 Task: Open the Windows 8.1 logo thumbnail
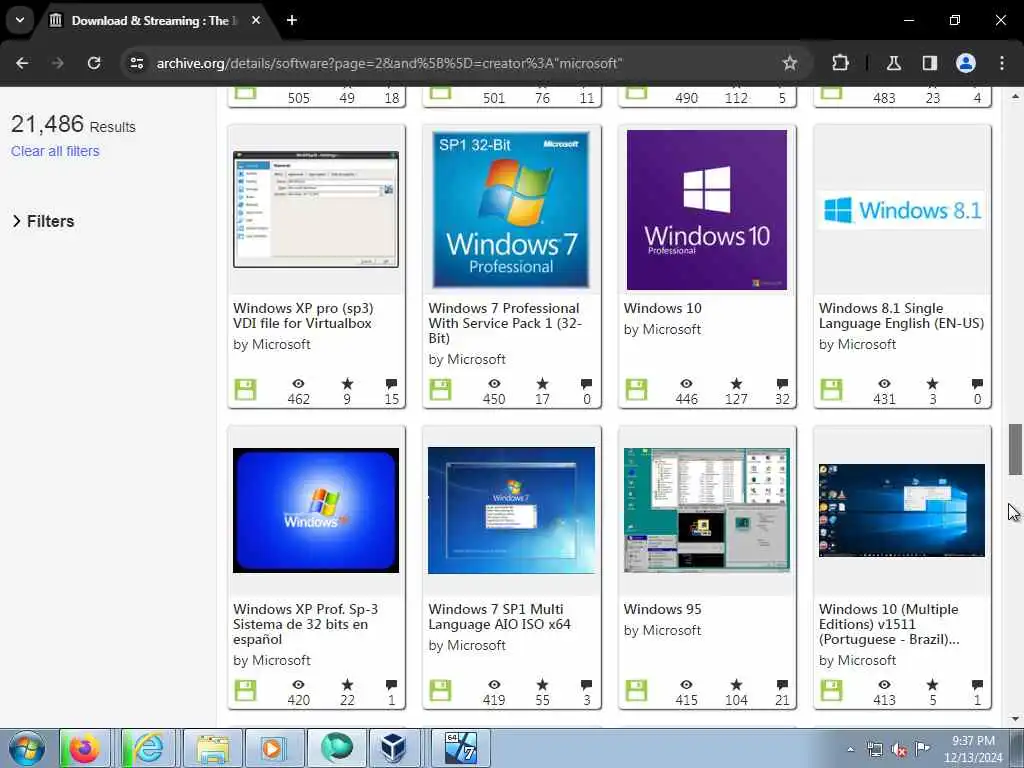[x=902, y=210]
